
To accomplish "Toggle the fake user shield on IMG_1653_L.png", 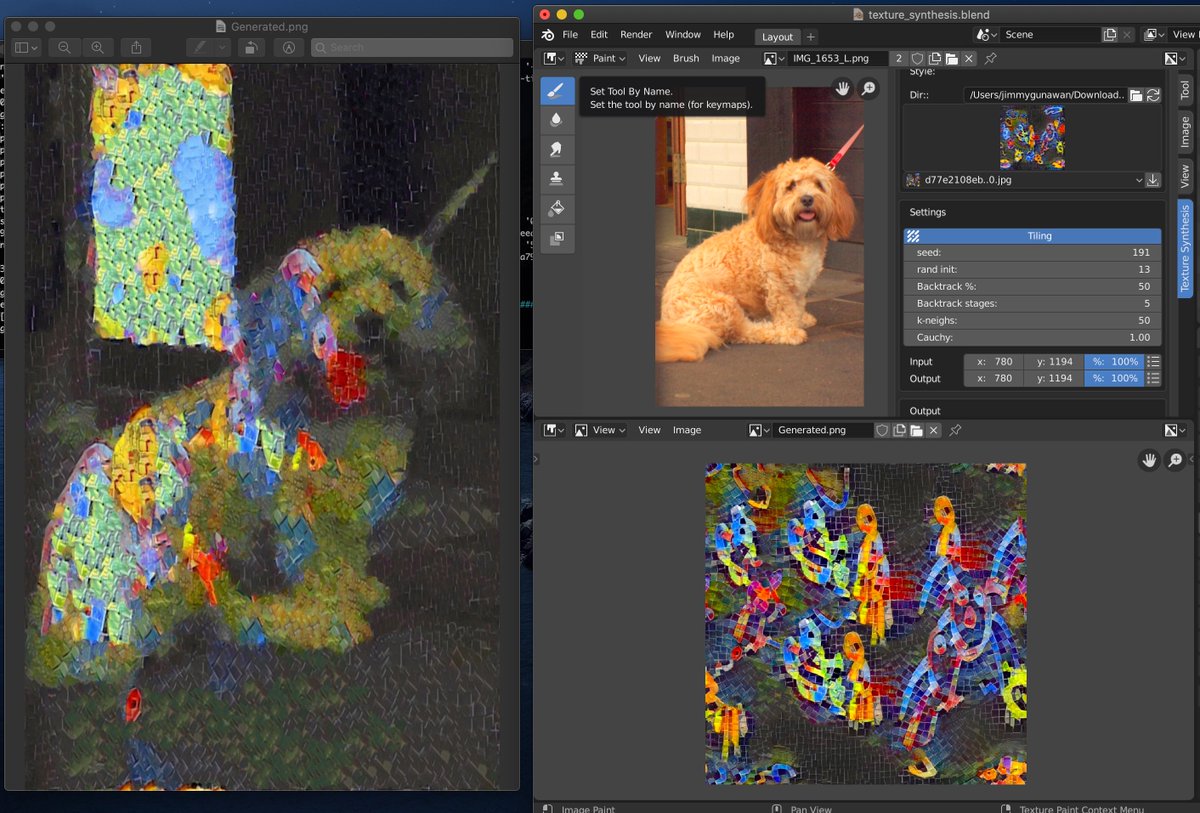I will coord(918,58).
